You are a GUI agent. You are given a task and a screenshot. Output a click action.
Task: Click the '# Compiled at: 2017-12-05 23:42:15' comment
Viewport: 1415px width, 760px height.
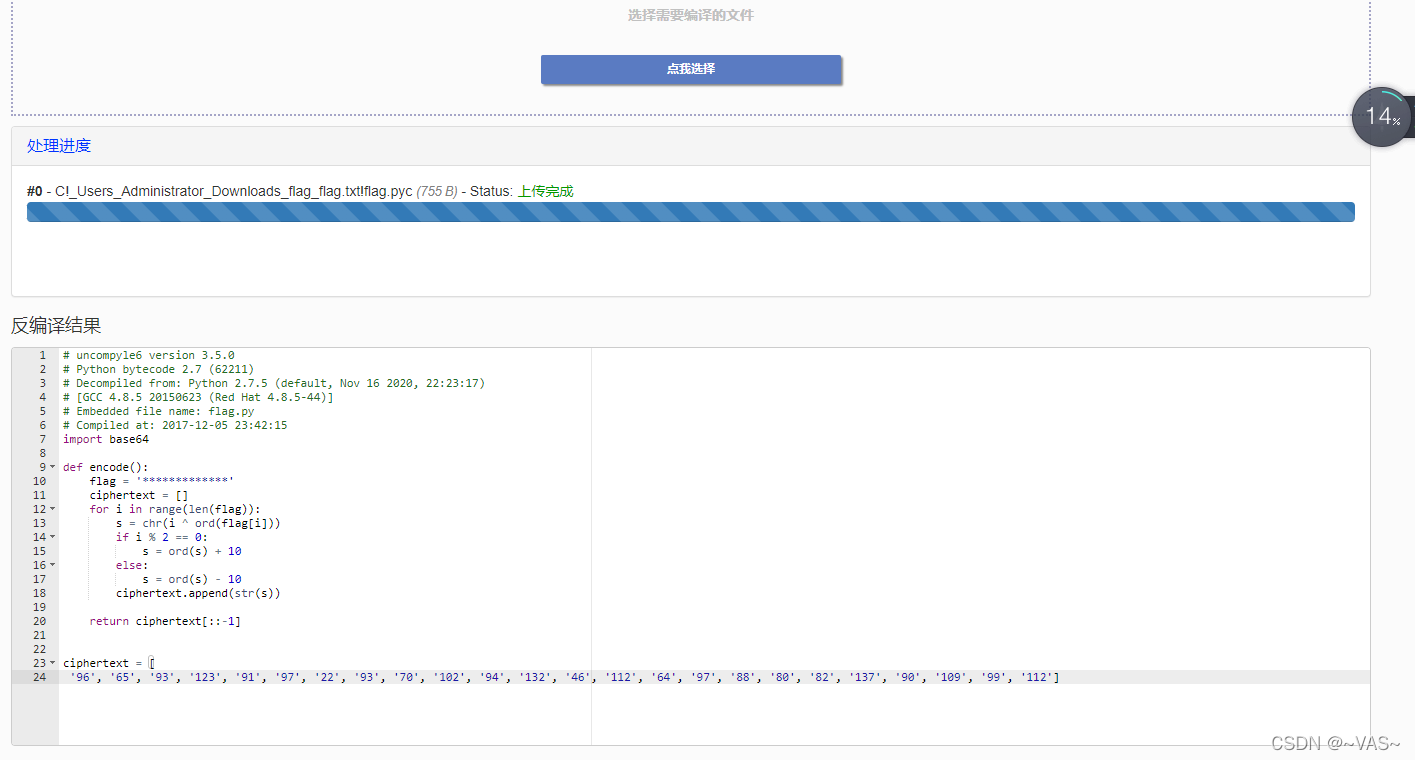(x=175, y=425)
